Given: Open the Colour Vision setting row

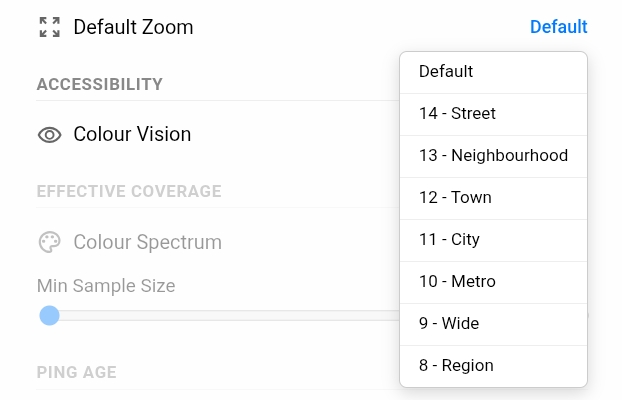Looking at the screenshot, I should pyautogui.click(x=132, y=134).
